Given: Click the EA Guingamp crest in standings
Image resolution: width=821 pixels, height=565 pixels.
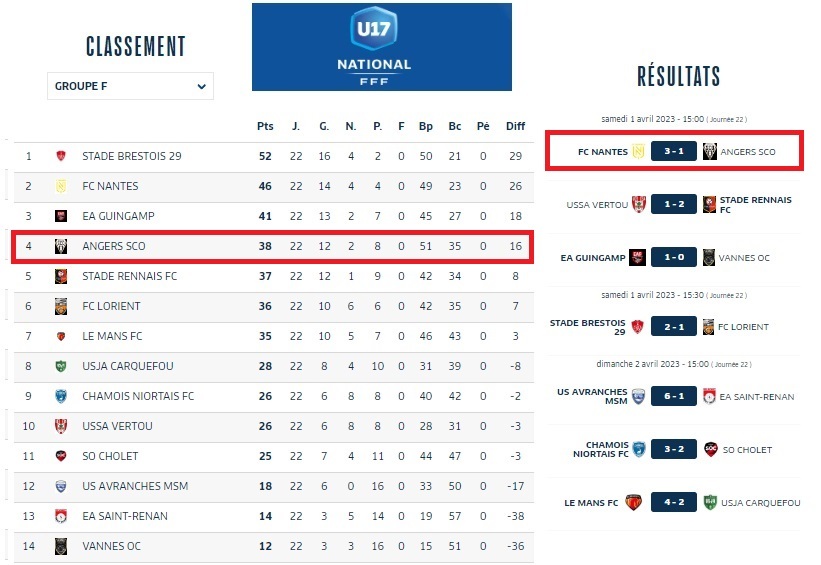Looking at the screenshot, I should (61, 216).
